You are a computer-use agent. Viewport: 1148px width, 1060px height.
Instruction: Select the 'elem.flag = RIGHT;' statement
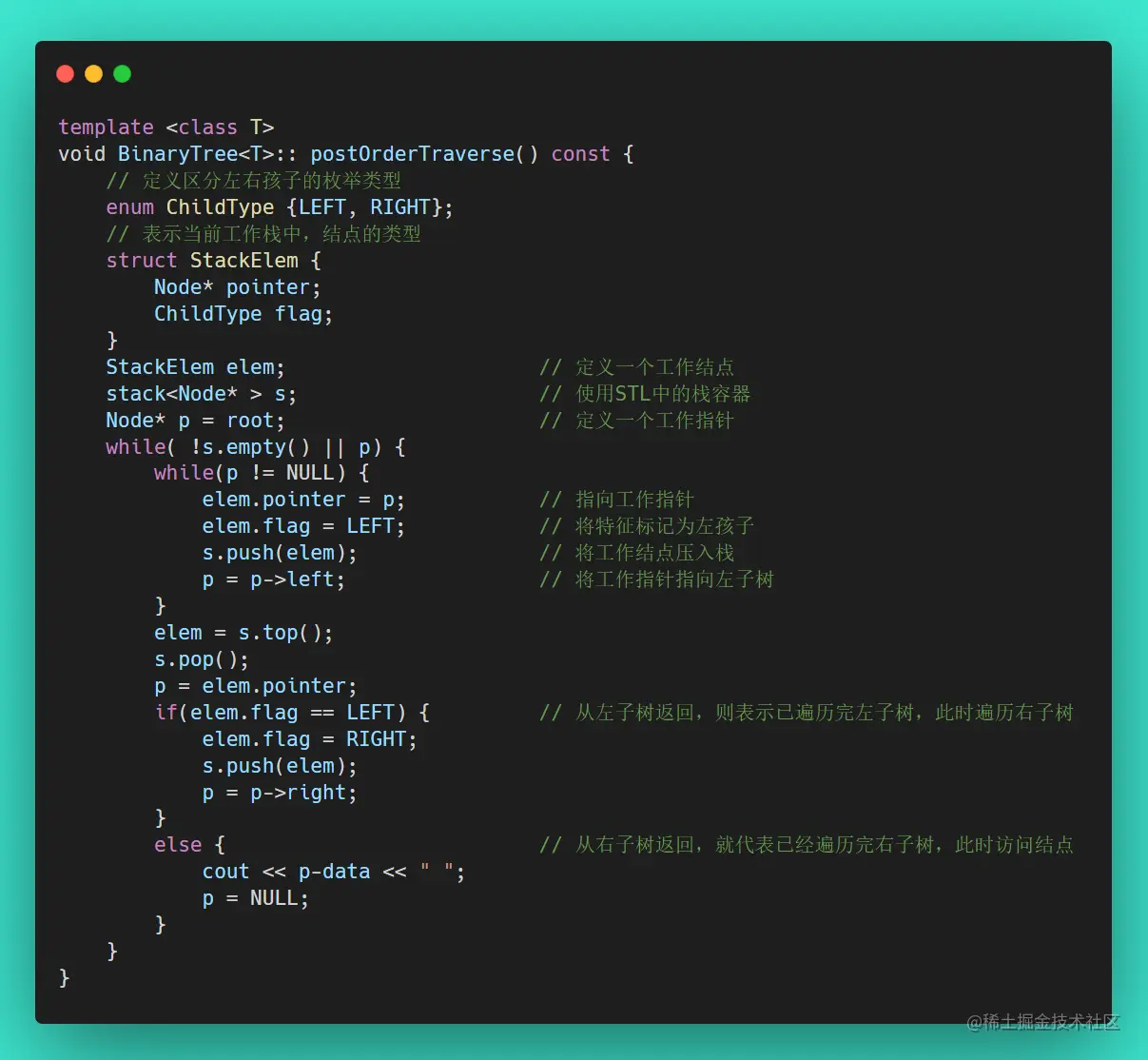click(x=310, y=739)
